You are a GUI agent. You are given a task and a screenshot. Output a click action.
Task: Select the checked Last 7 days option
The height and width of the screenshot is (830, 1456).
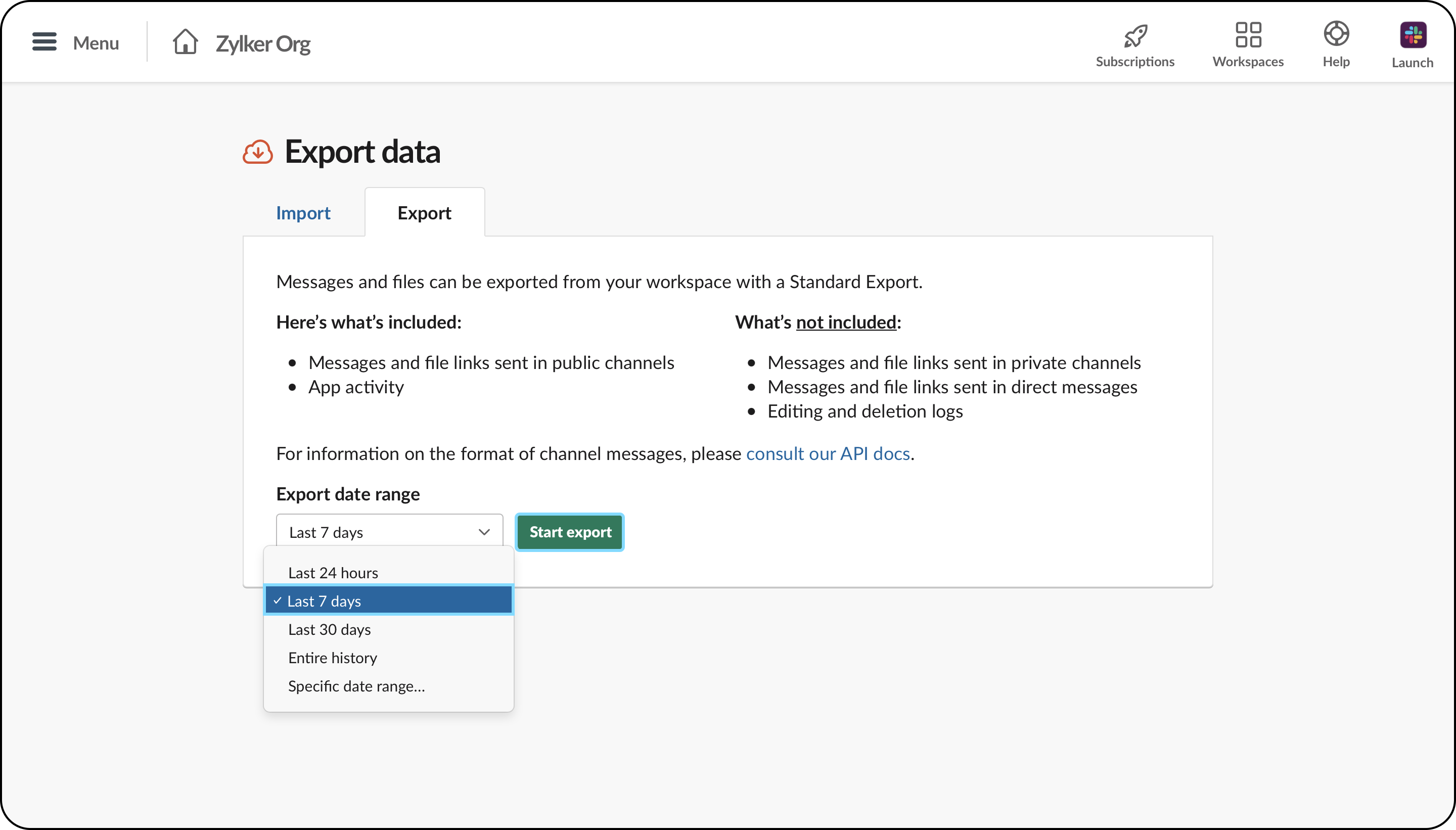388,601
